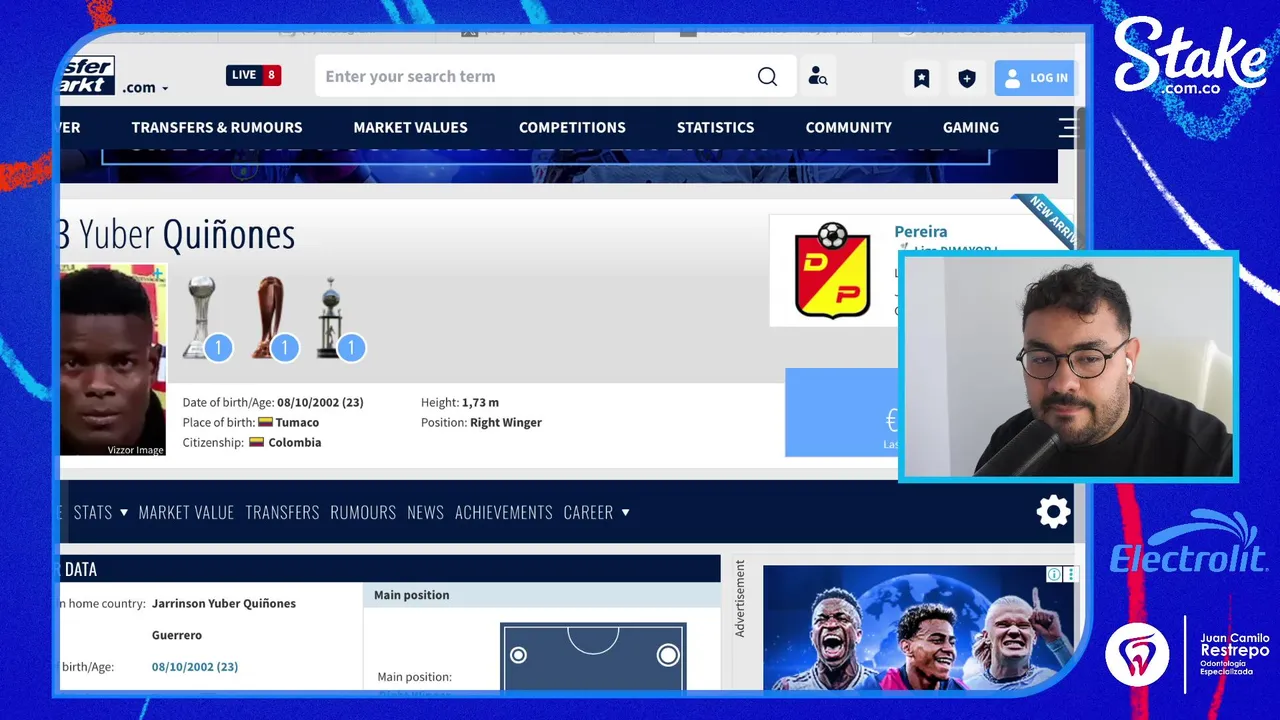Image resolution: width=1280 pixels, height=720 pixels.
Task: Open the advanced person search icon
Action: (818, 77)
